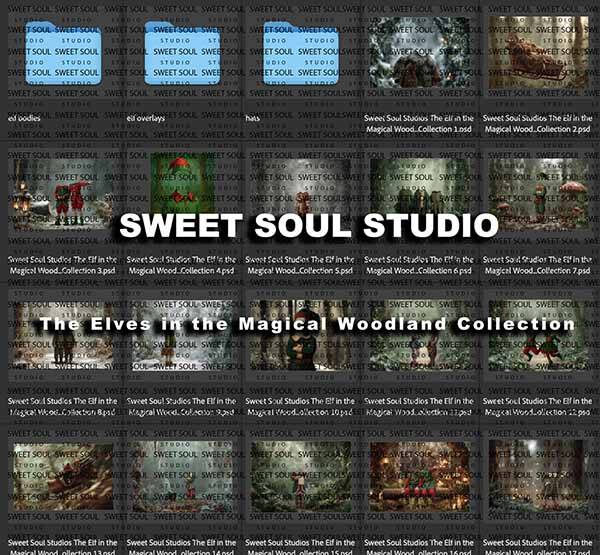600x555 pixels.
Task: Open the elf bodies folder icon
Action: pos(64,53)
